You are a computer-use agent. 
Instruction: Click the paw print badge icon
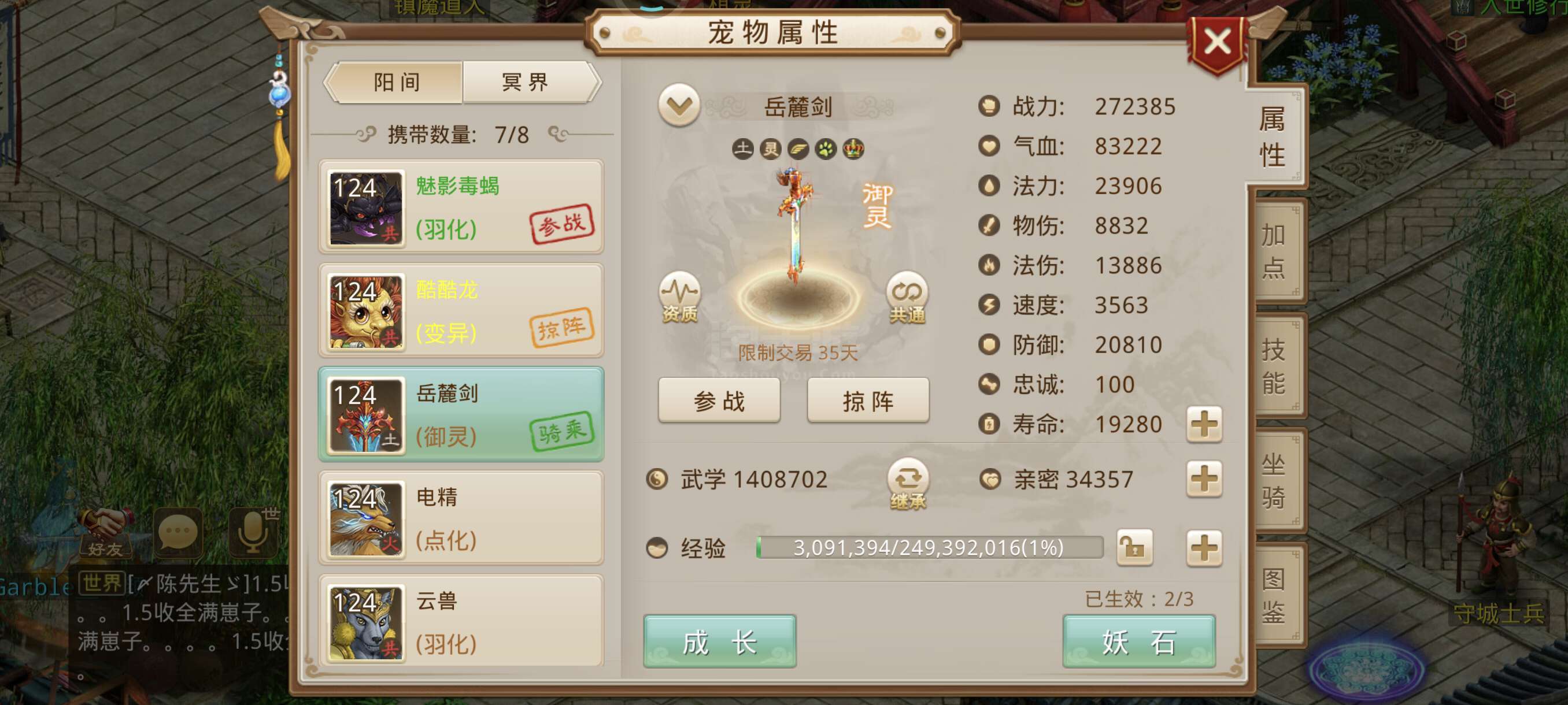point(826,149)
